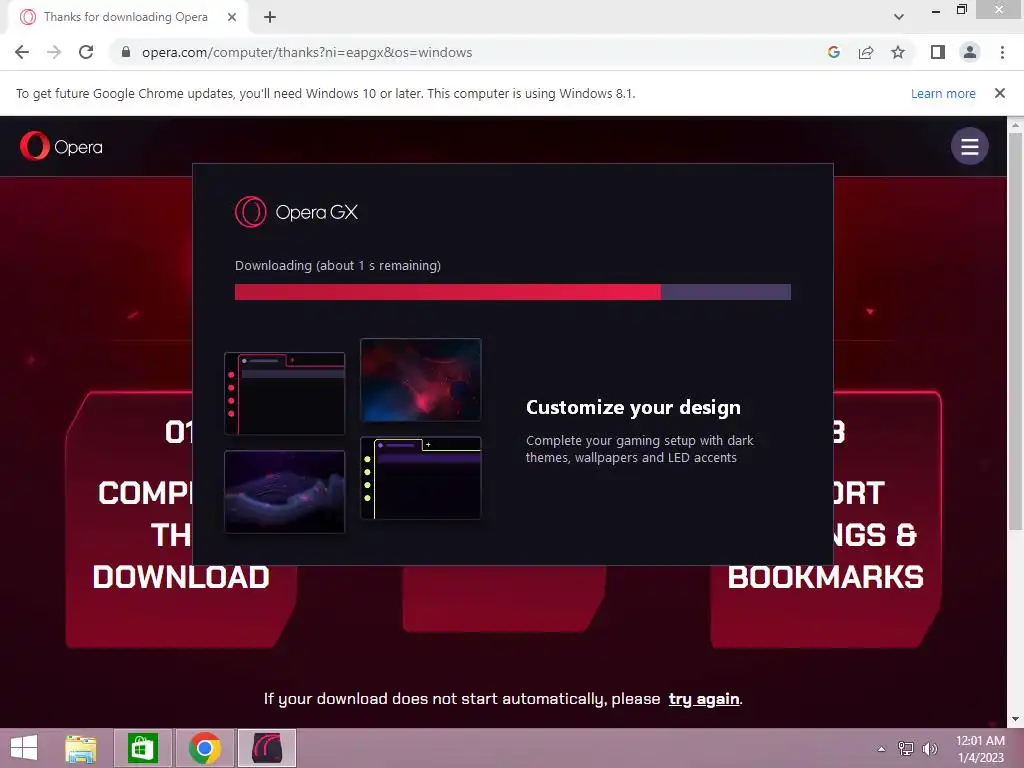The height and width of the screenshot is (768, 1024).
Task: Open the Google icon in address bar
Action: [833, 52]
